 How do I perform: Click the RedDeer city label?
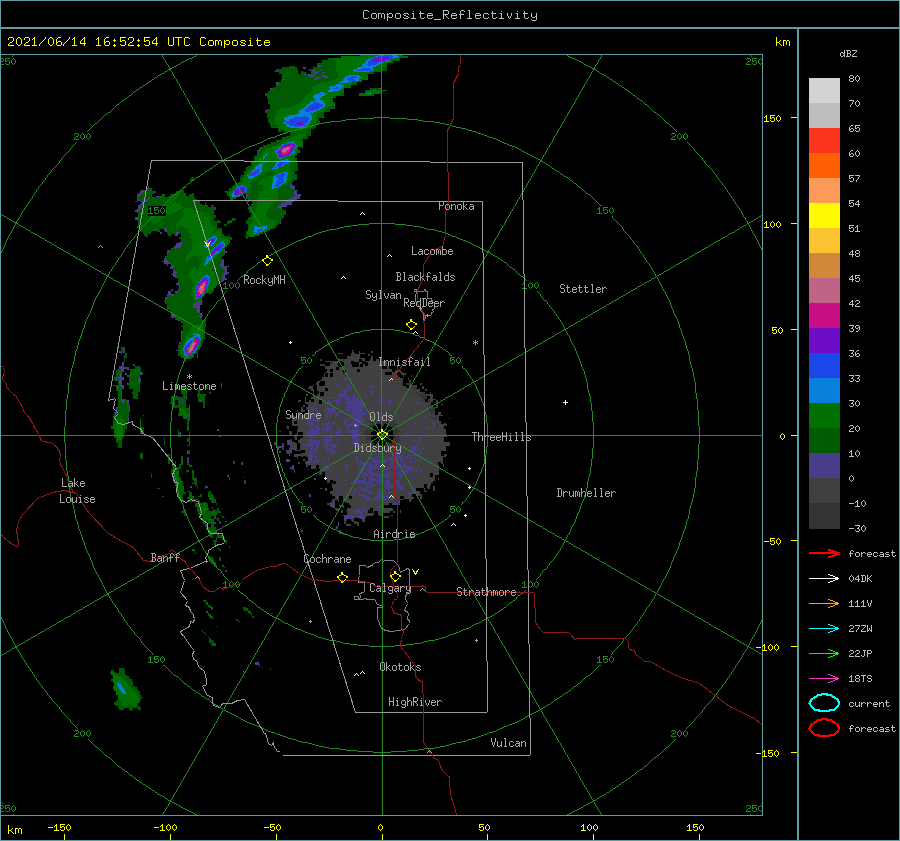pyautogui.click(x=424, y=303)
